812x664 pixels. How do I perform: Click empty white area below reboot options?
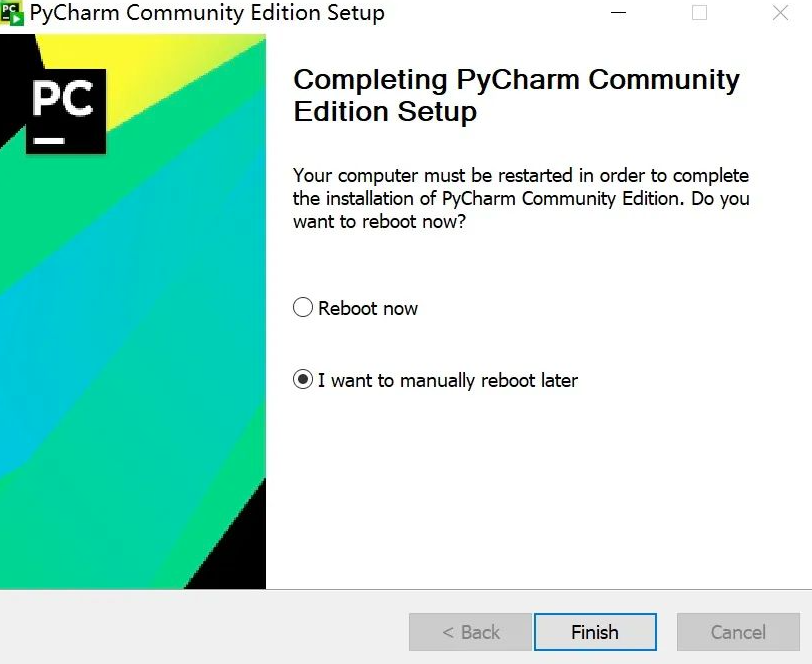pos(539,492)
